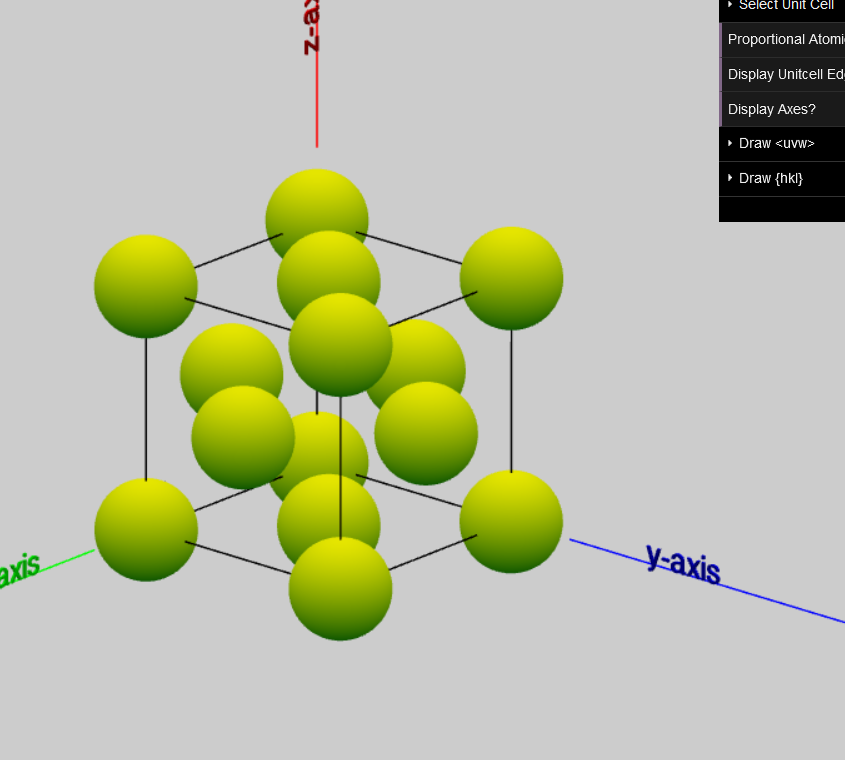Expand the Draw <uvw> submenu
This screenshot has height=760, width=845.
coord(729,143)
